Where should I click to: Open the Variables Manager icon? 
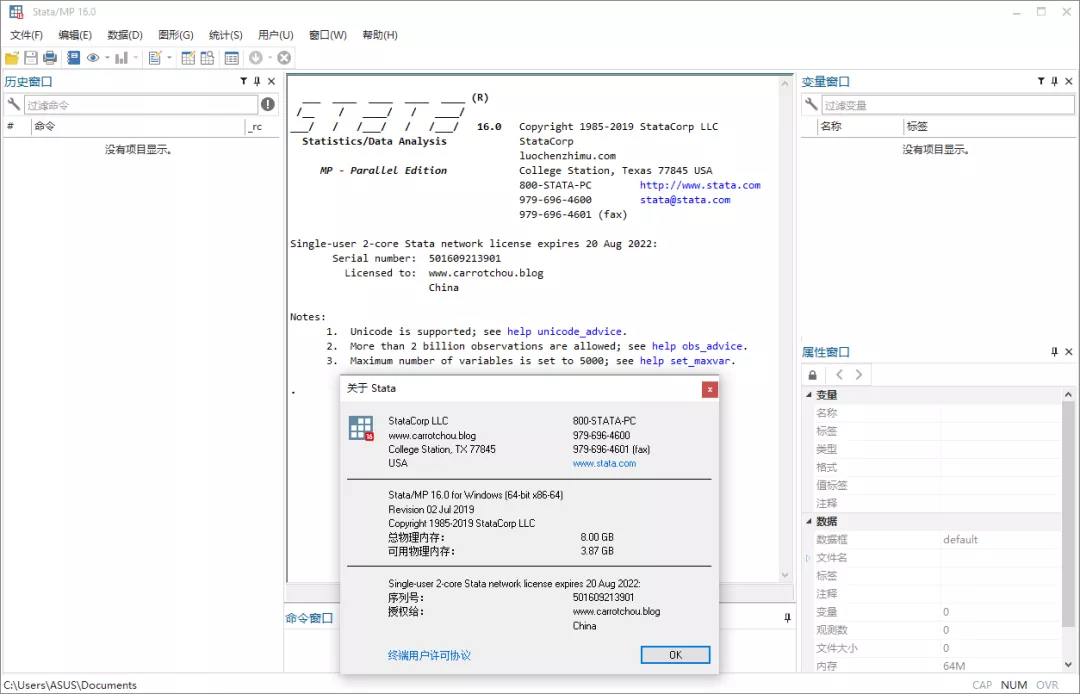point(232,59)
